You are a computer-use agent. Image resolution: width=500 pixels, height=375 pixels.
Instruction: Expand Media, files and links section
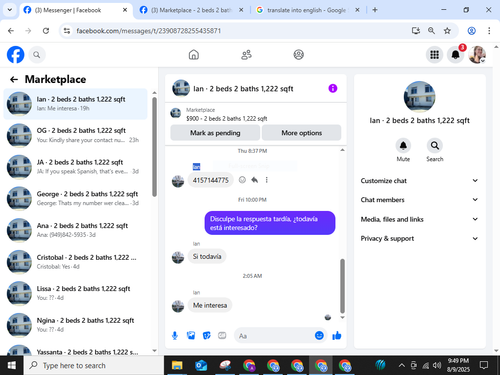pyautogui.click(x=419, y=219)
